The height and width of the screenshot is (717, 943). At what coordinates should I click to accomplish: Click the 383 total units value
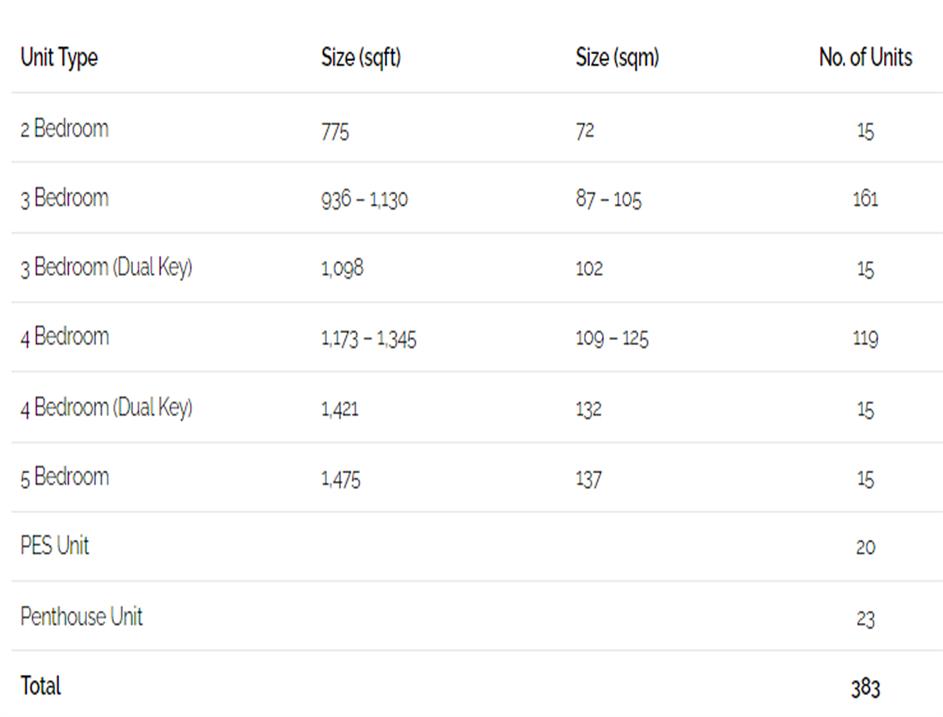pos(865,687)
